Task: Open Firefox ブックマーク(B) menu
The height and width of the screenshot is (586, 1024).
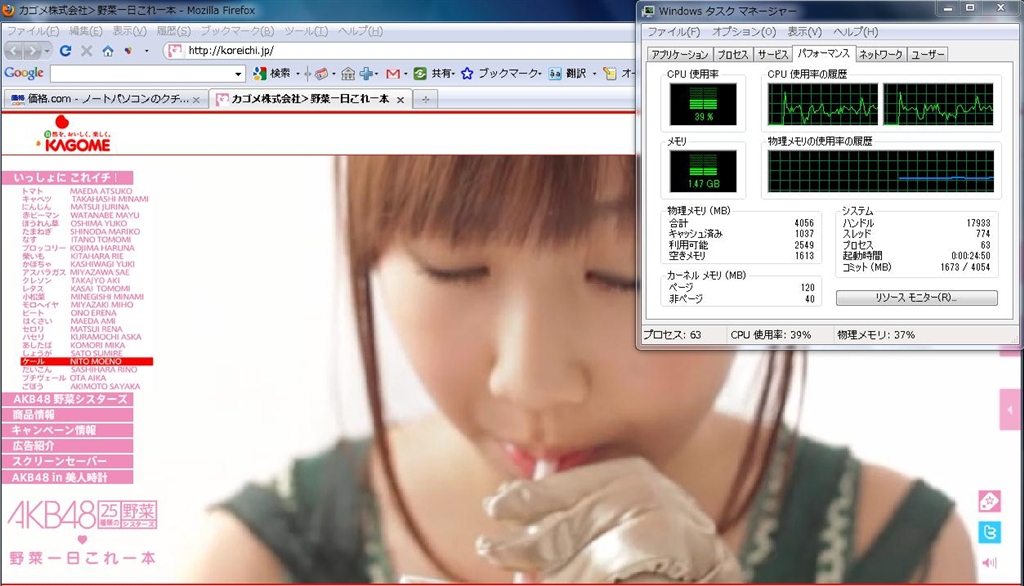Action: pyautogui.click(x=237, y=31)
